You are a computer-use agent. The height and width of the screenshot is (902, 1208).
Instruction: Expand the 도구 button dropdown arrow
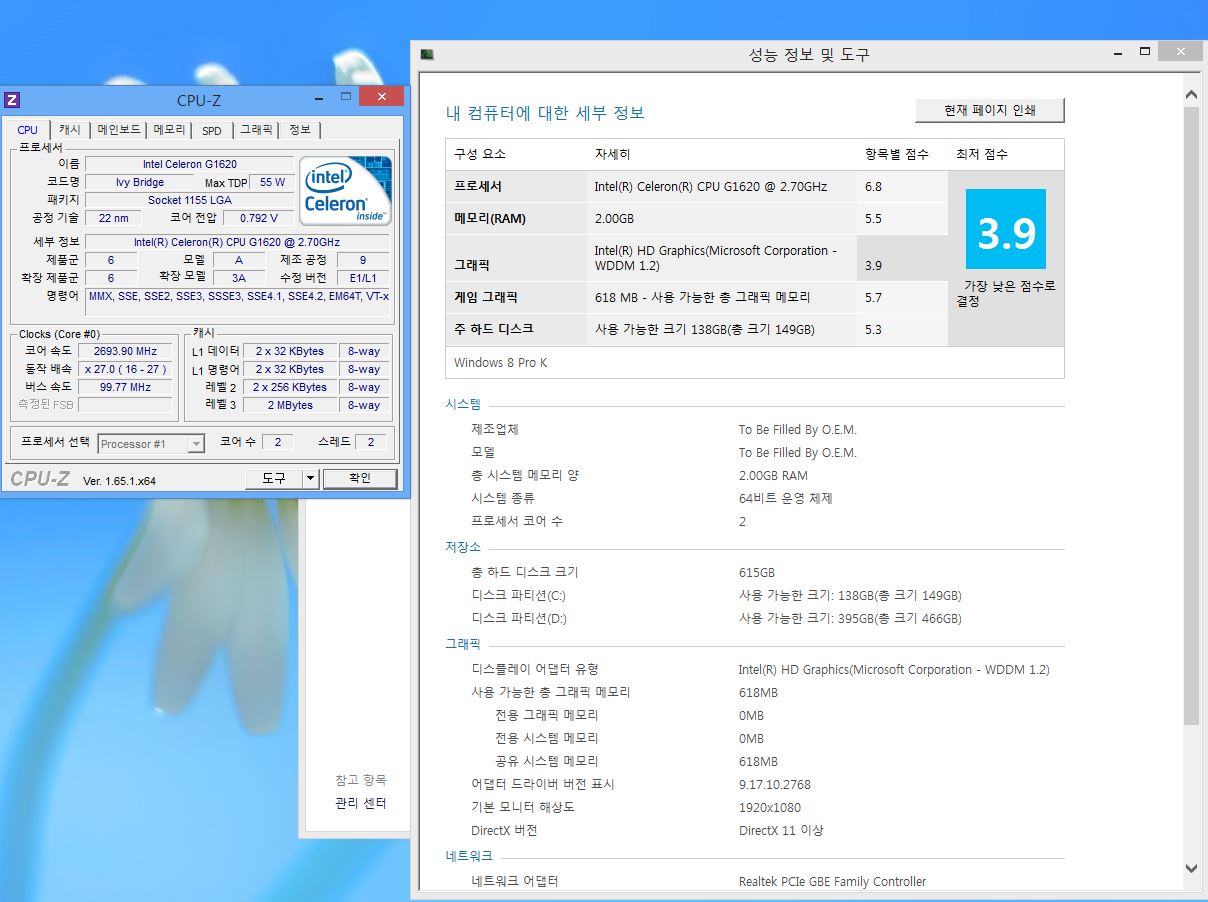(310, 479)
